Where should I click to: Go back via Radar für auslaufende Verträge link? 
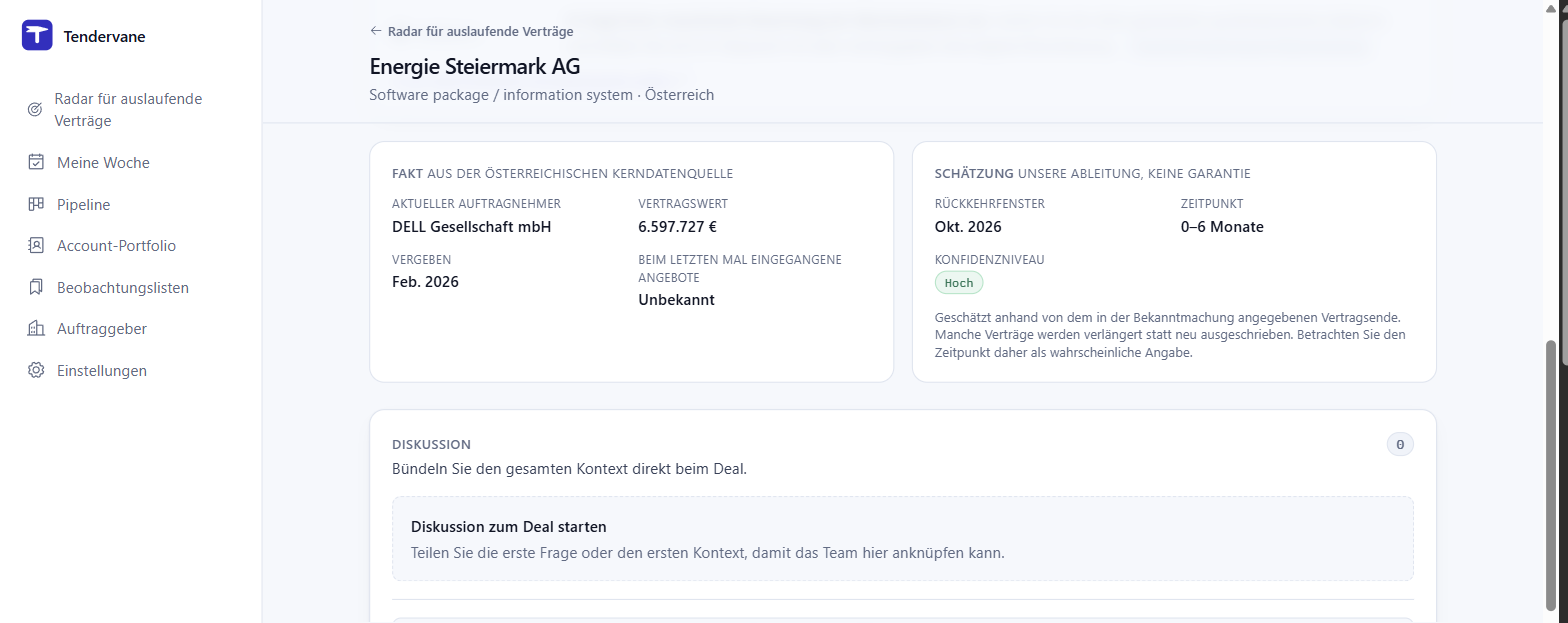[471, 31]
